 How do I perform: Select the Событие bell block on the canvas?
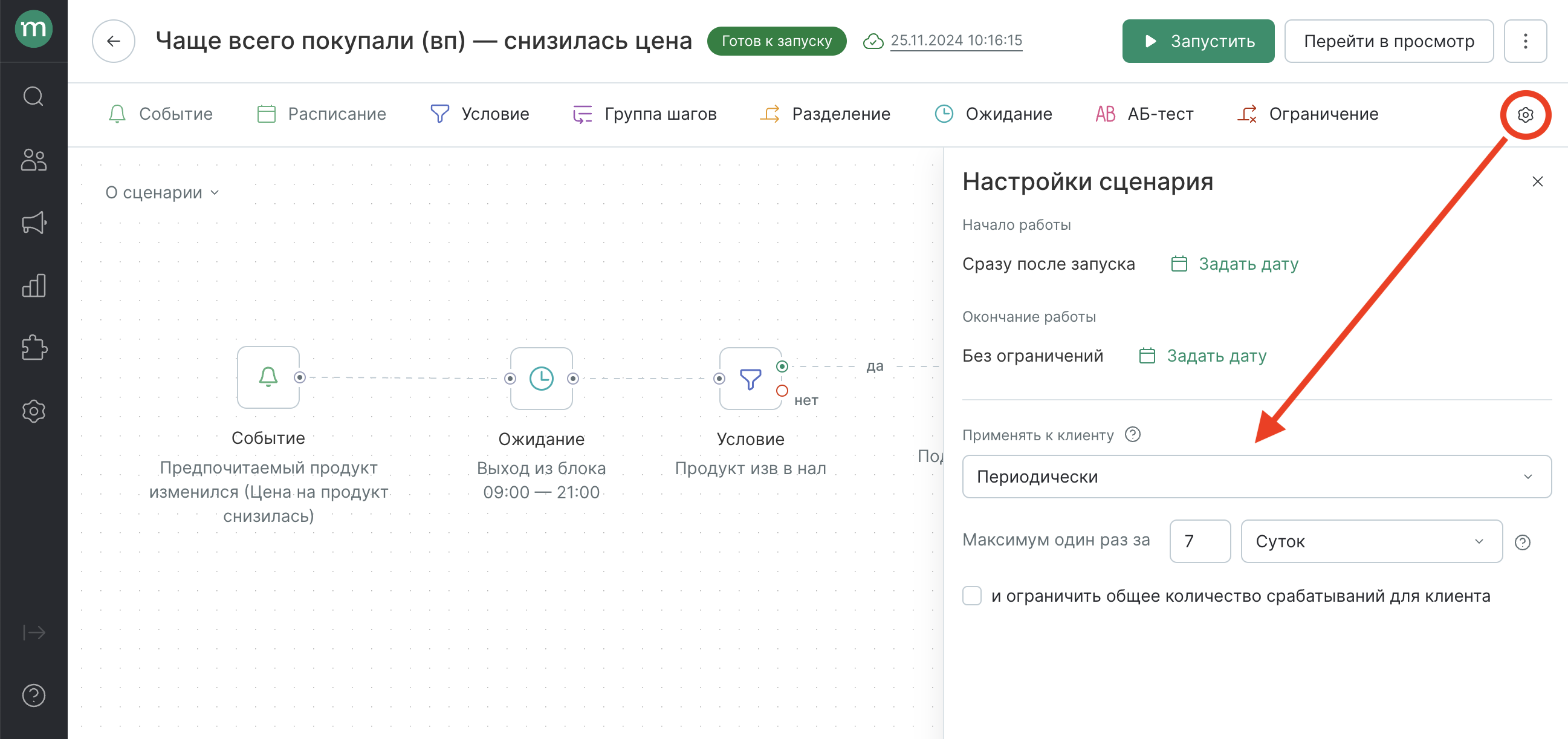pyautogui.click(x=268, y=377)
